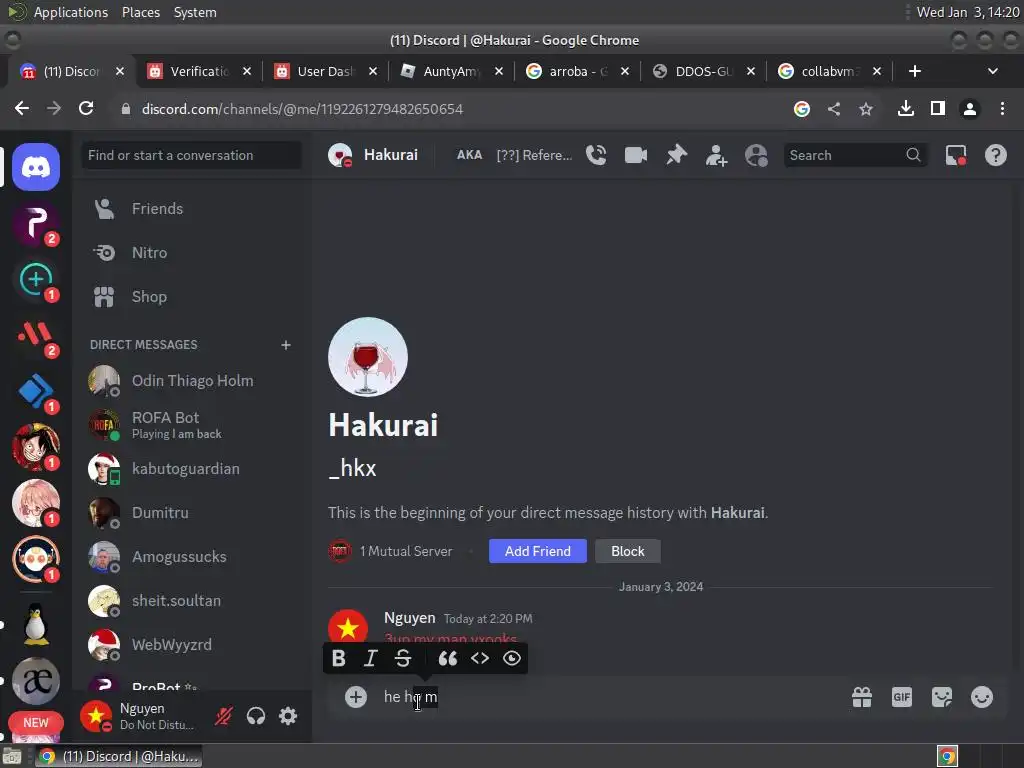Apply italic formatting to selected text
1024x768 pixels.
(x=370, y=658)
